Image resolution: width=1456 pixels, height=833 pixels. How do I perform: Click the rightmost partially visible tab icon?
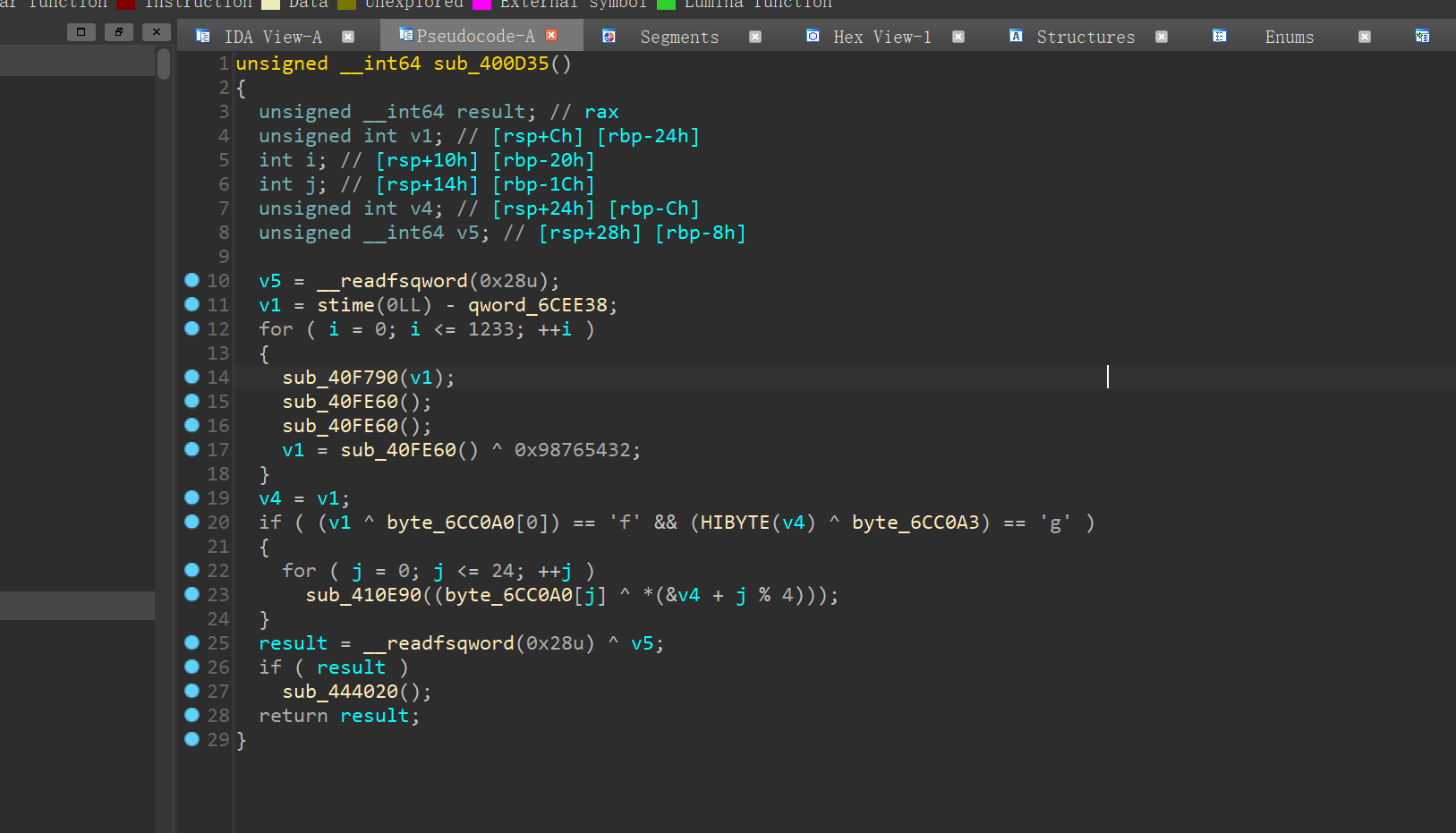point(1422,37)
